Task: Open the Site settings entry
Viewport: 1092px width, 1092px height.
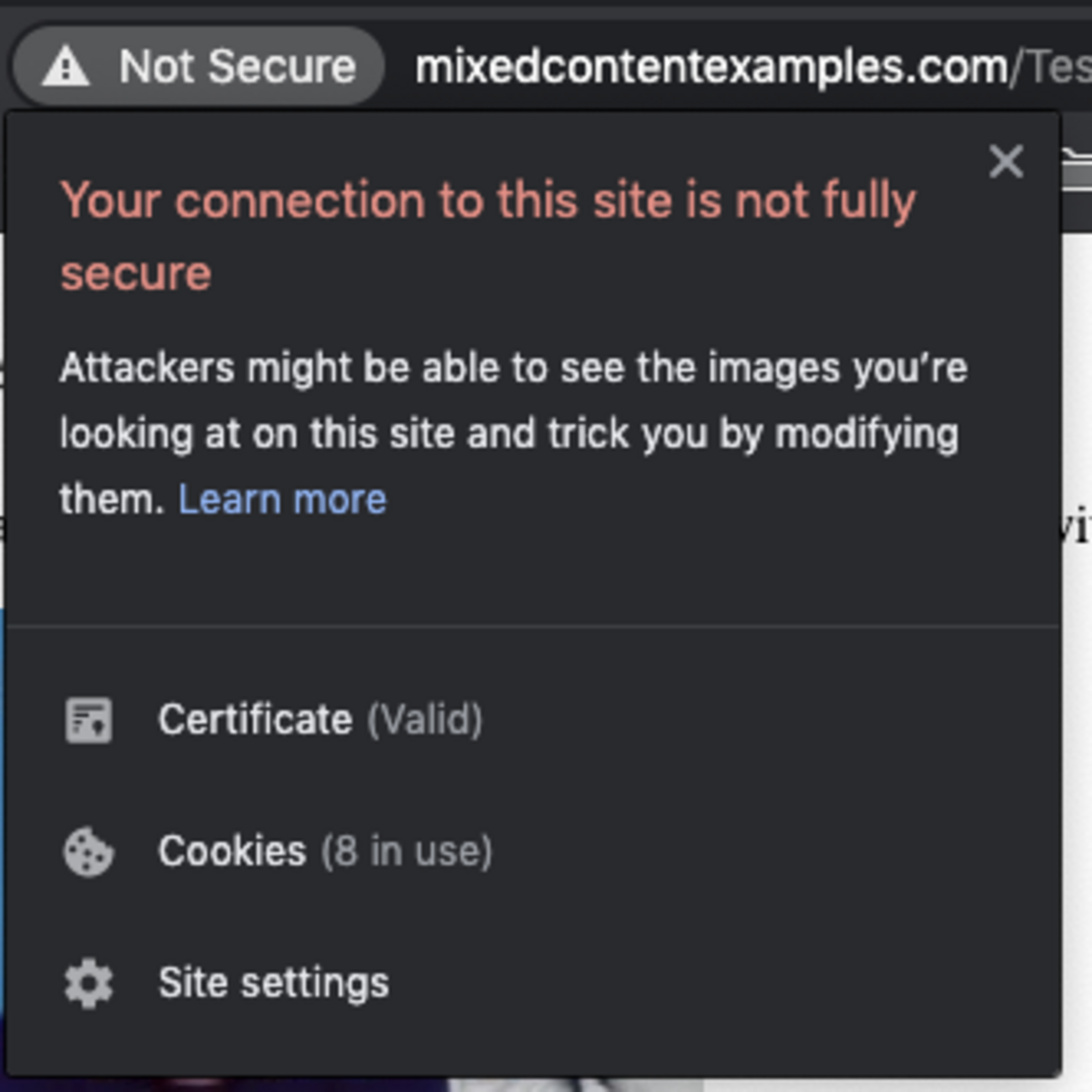Action: [x=274, y=984]
